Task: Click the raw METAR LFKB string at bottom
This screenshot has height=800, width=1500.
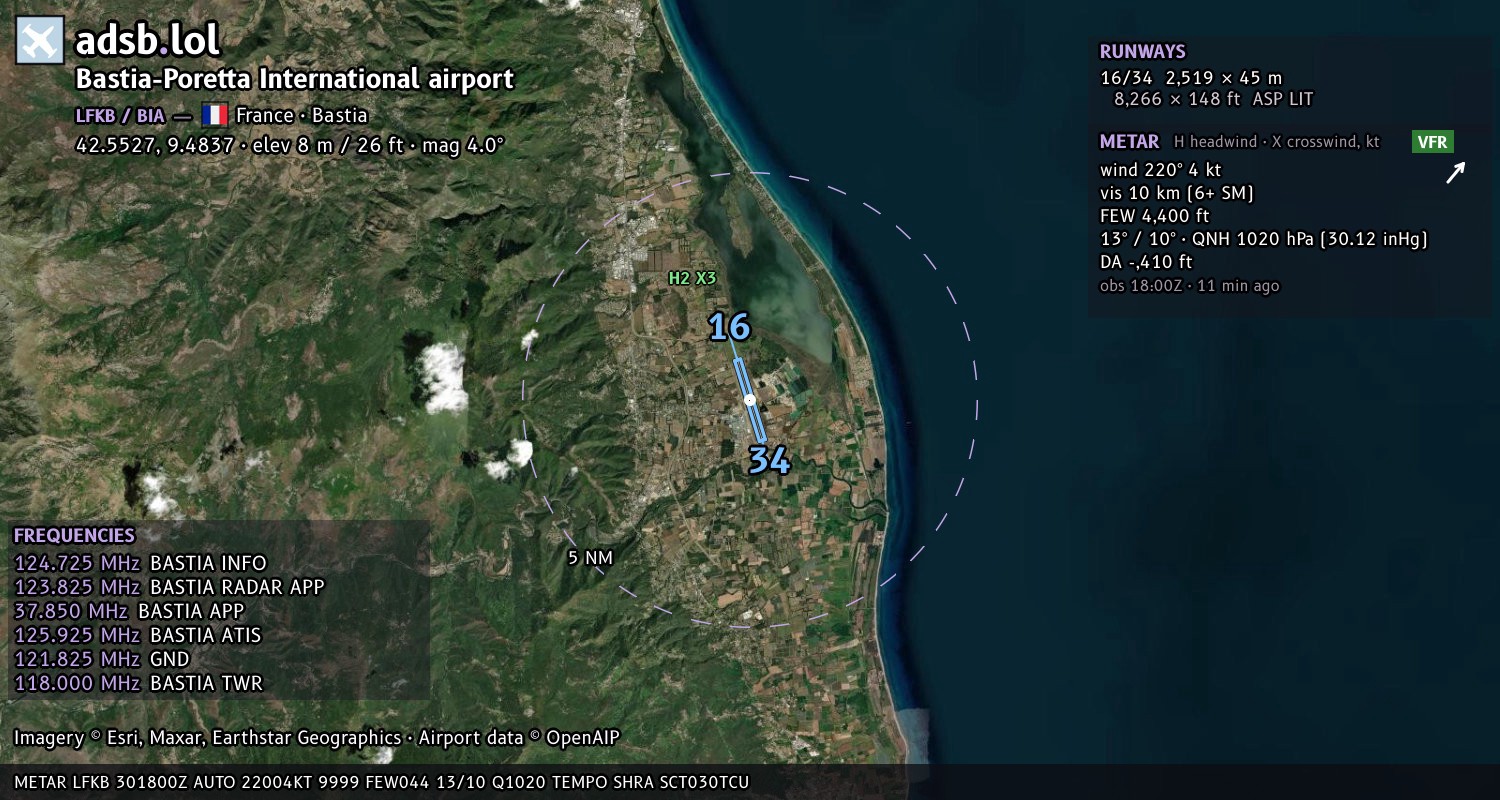Action: (382, 782)
